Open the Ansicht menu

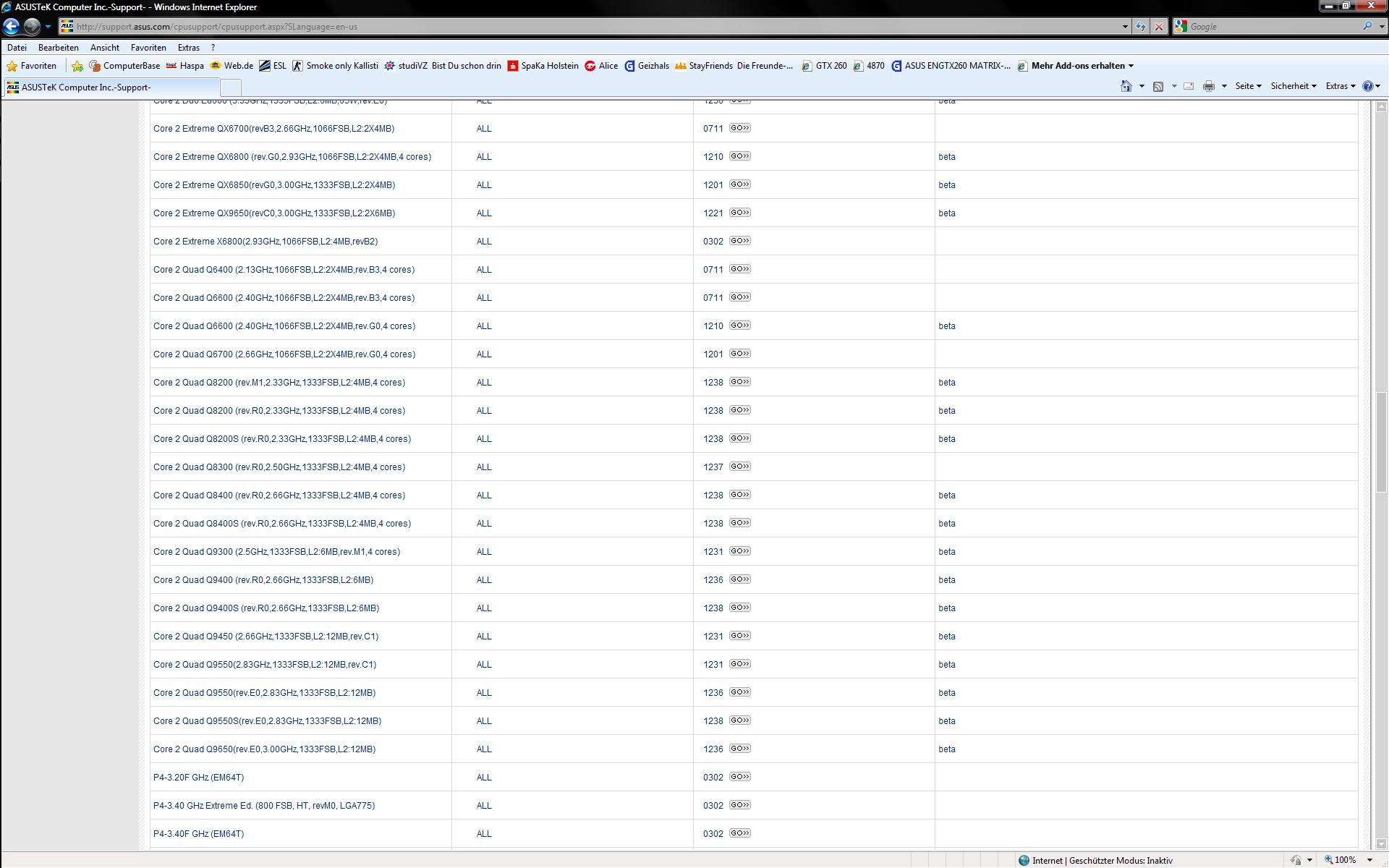[105, 48]
